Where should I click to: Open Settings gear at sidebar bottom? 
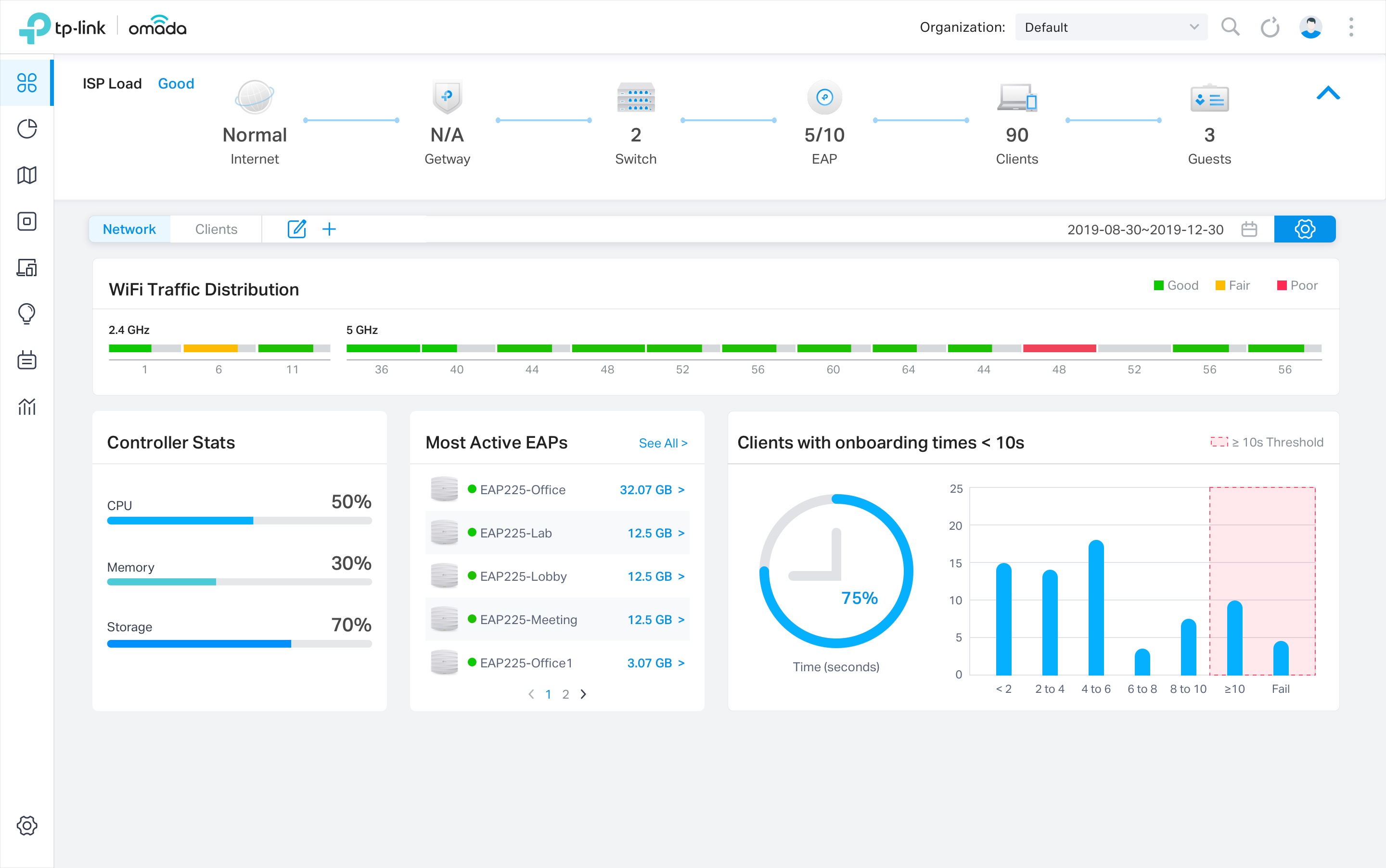click(27, 826)
